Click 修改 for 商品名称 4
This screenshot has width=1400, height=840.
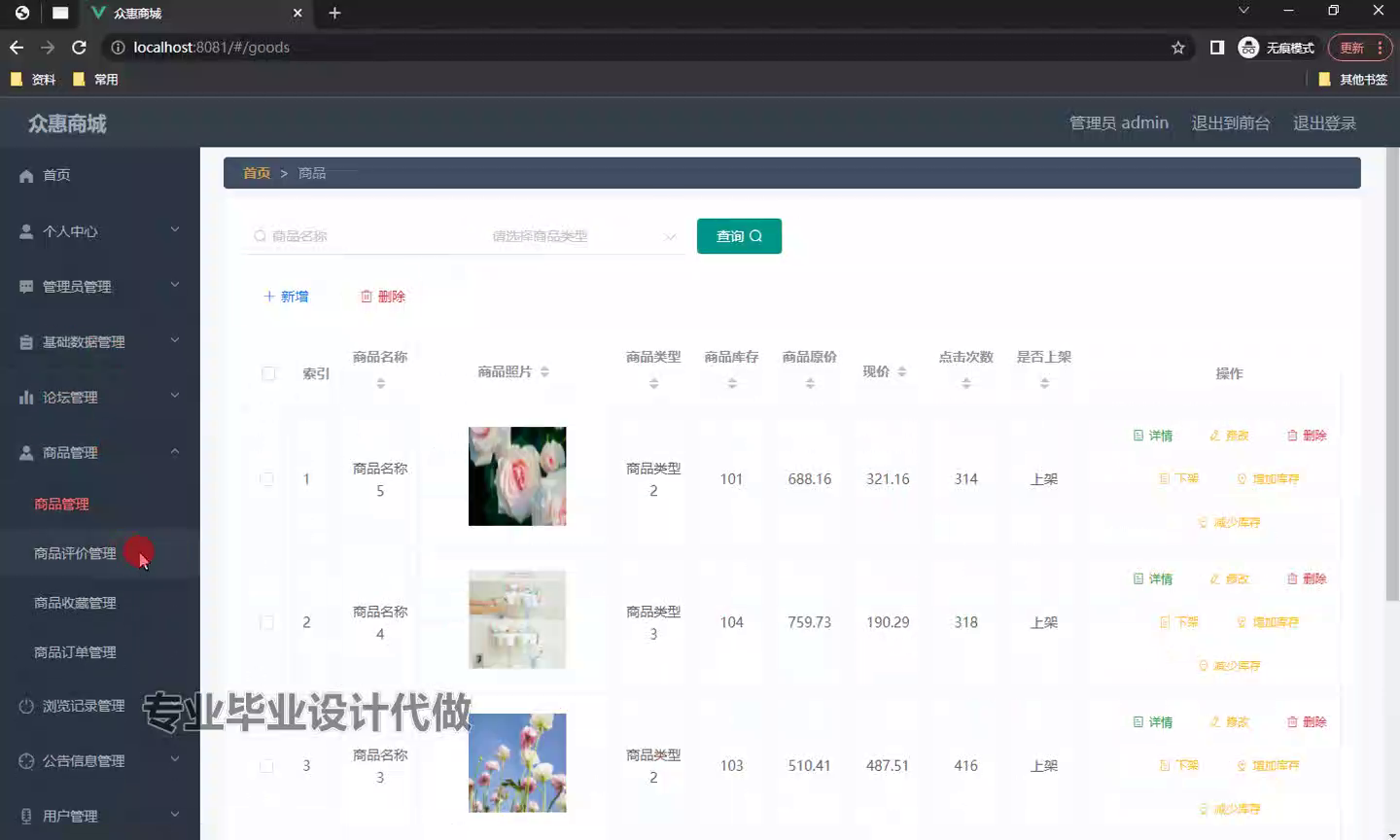[1229, 578]
